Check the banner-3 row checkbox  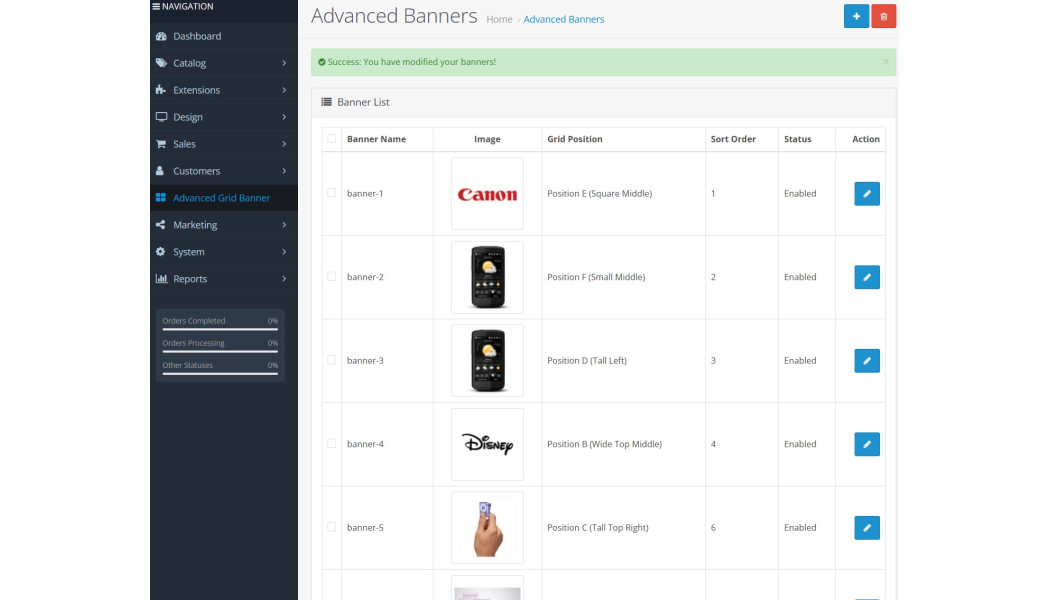(x=331, y=360)
